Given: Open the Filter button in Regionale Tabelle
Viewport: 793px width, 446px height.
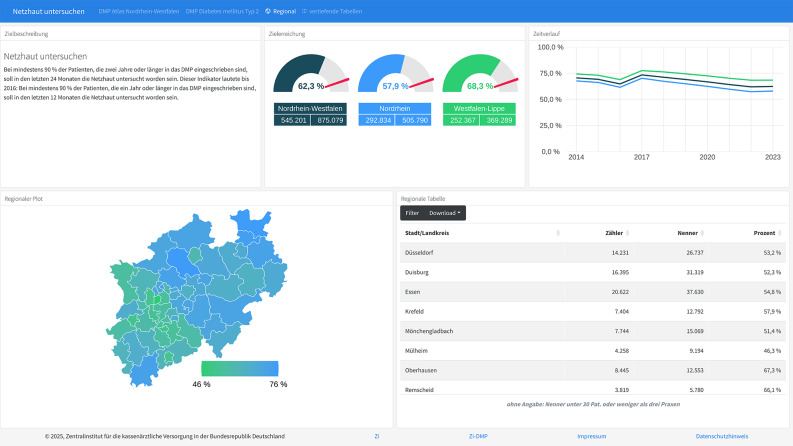Looking at the screenshot, I should coord(412,213).
